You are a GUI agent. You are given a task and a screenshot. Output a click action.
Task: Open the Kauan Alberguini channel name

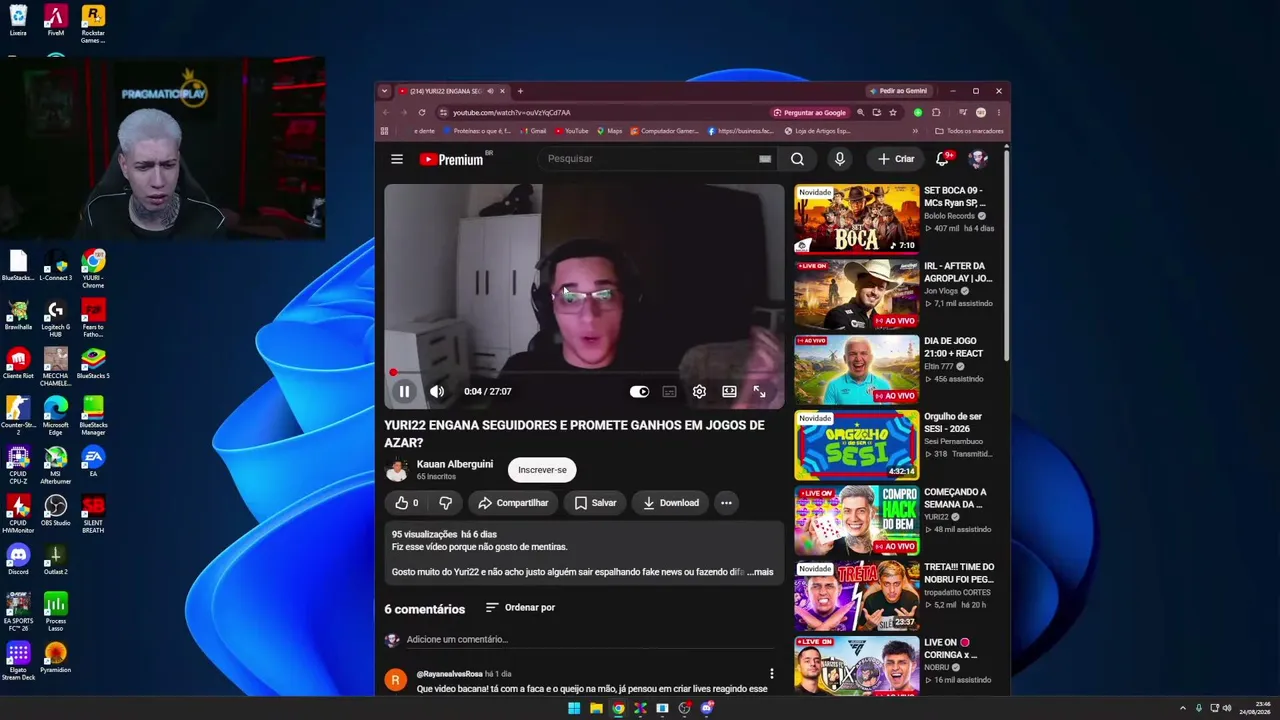pyautogui.click(x=455, y=464)
